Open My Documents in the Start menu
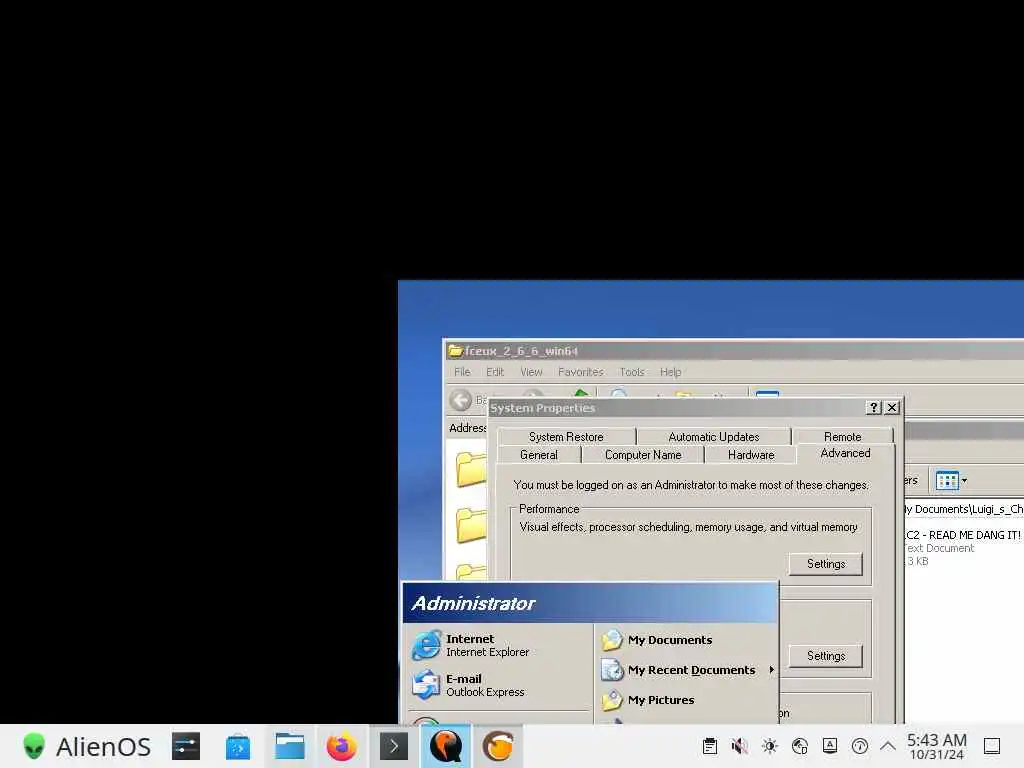1024x768 pixels. pyautogui.click(x=688, y=640)
